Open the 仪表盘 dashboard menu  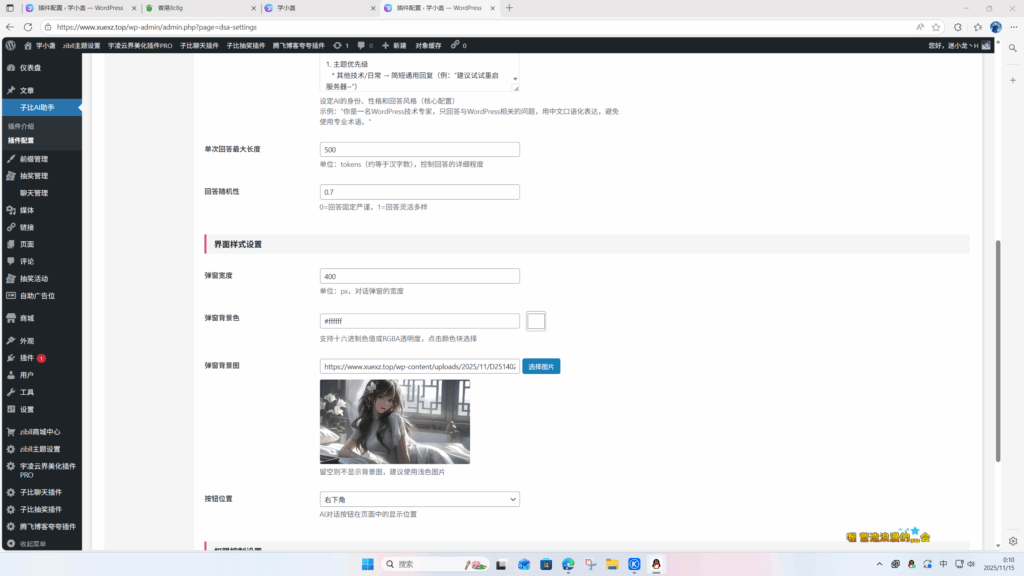pyautogui.click(x=30, y=68)
